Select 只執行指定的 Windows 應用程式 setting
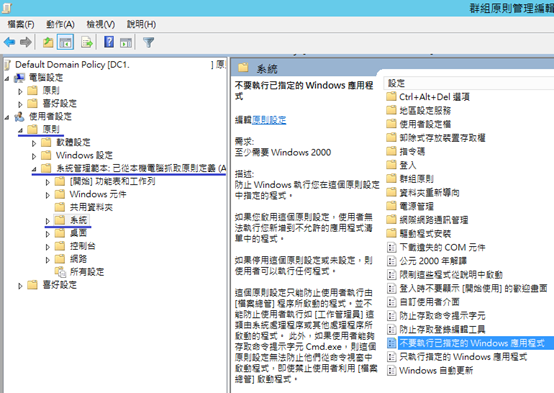This screenshot has height=393, width=554. (x=463, y=357)
